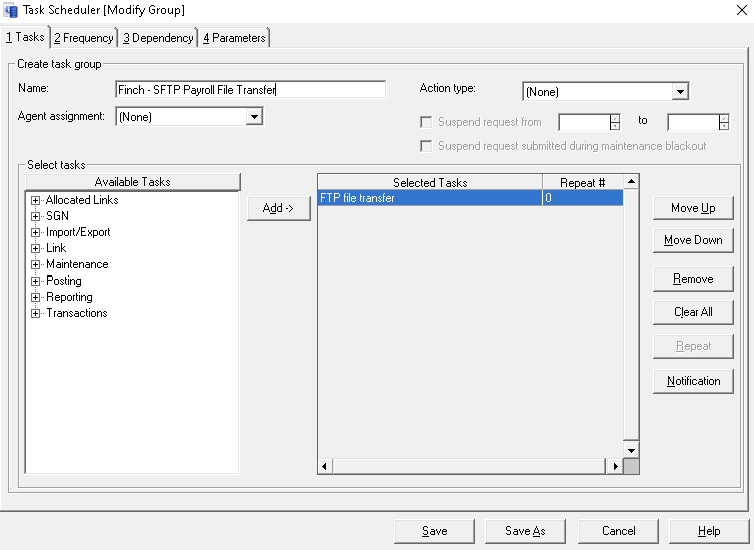754x550 pixels.
Task: Open the 3 Dependency tab
Action: click(158, 38)
